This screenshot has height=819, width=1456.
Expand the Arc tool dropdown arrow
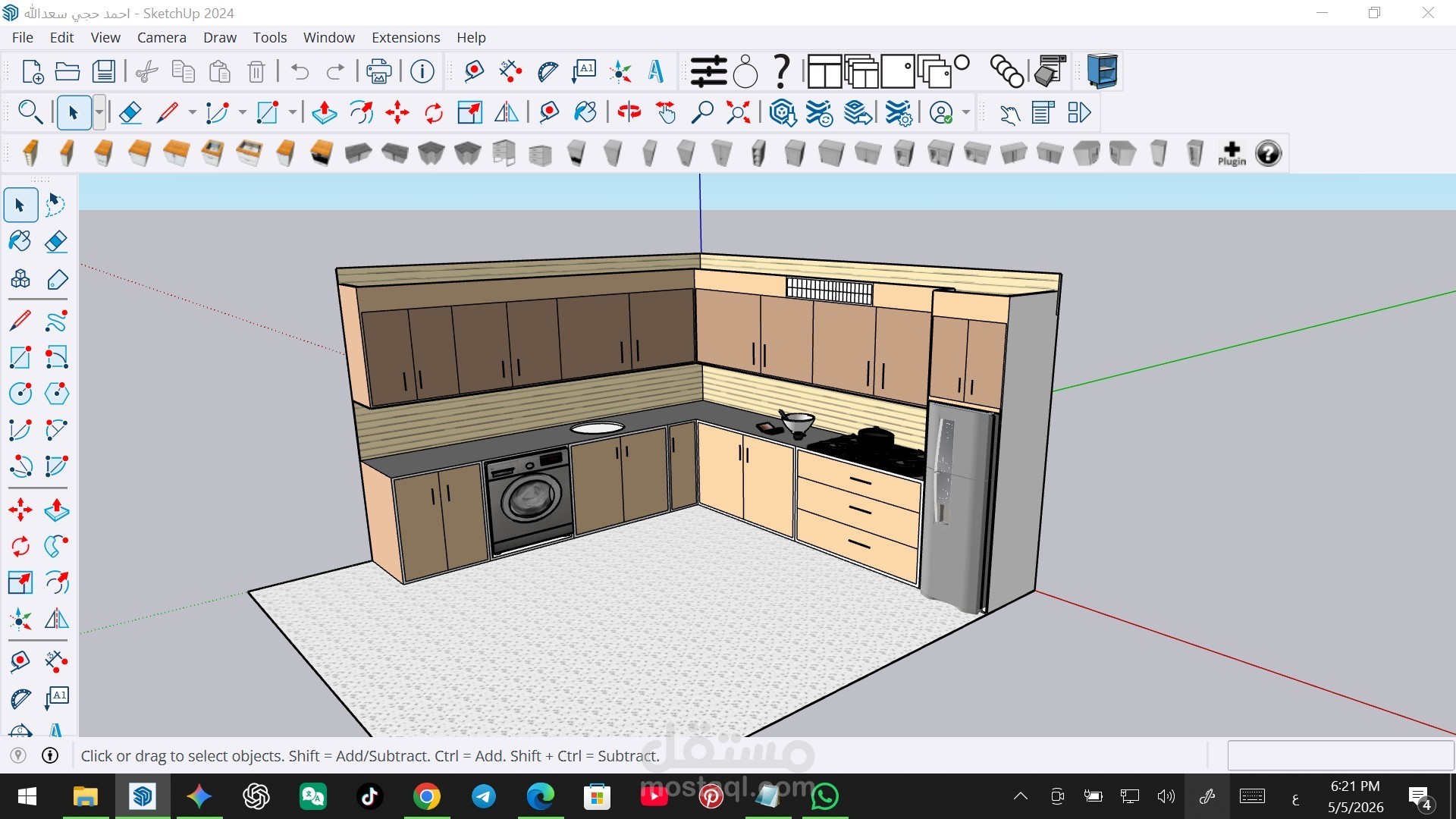(x=242, y=113)
